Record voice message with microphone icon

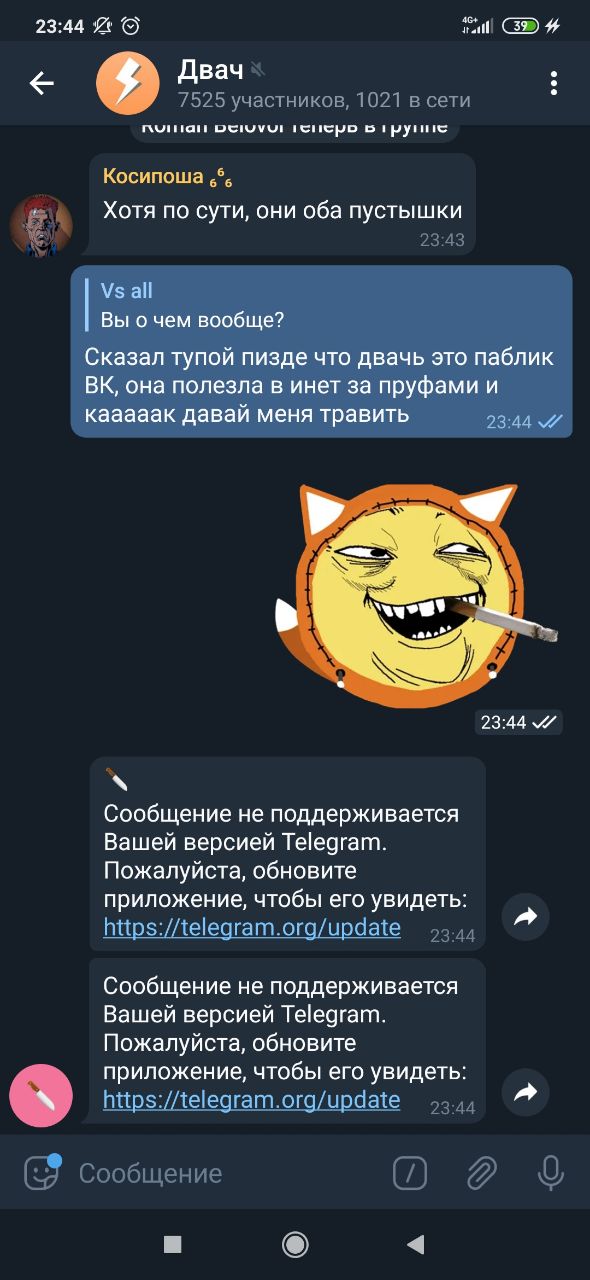551,1173
